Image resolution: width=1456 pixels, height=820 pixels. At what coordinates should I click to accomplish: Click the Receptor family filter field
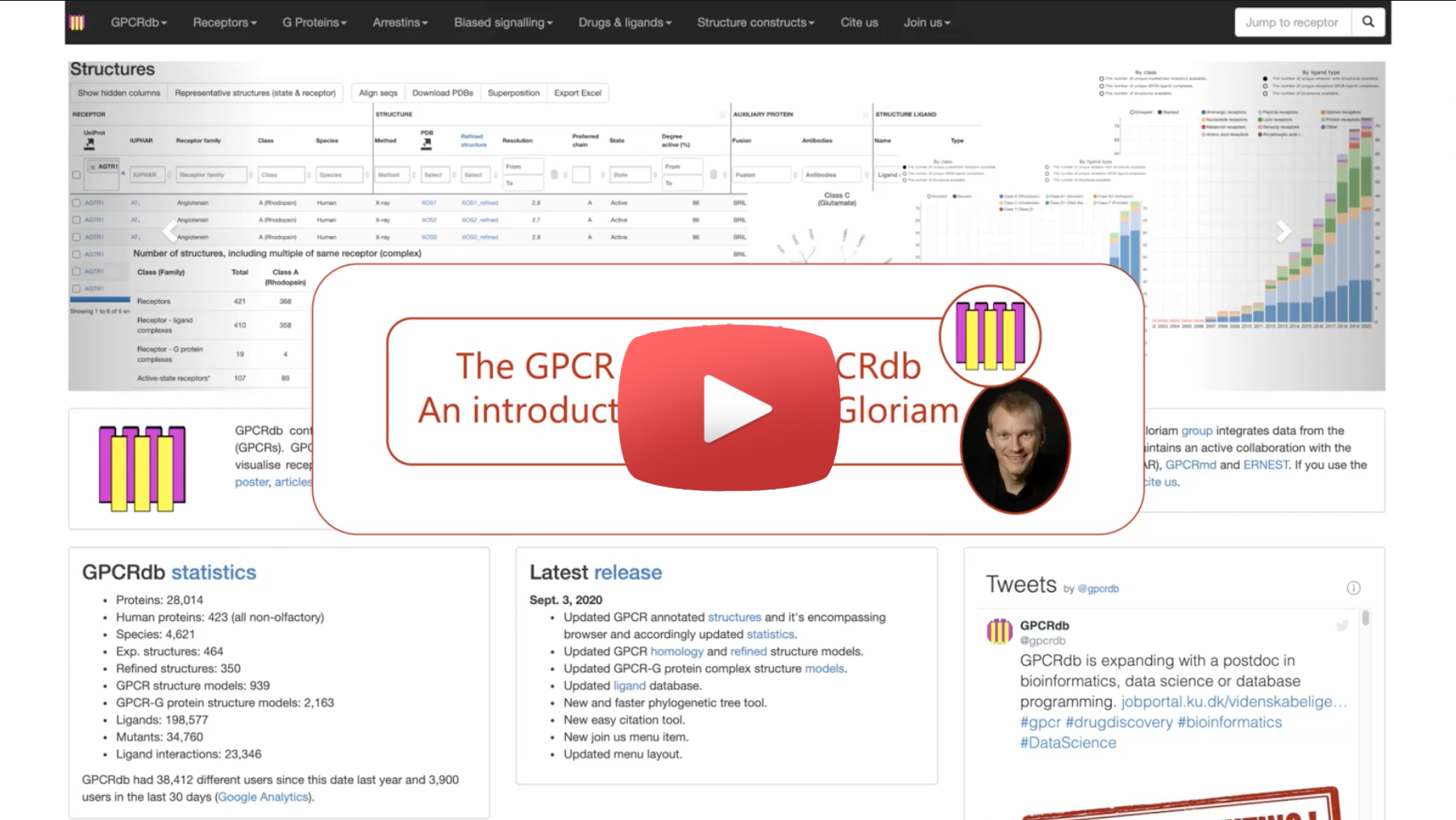pyautogui.click(x=211, y=175)
